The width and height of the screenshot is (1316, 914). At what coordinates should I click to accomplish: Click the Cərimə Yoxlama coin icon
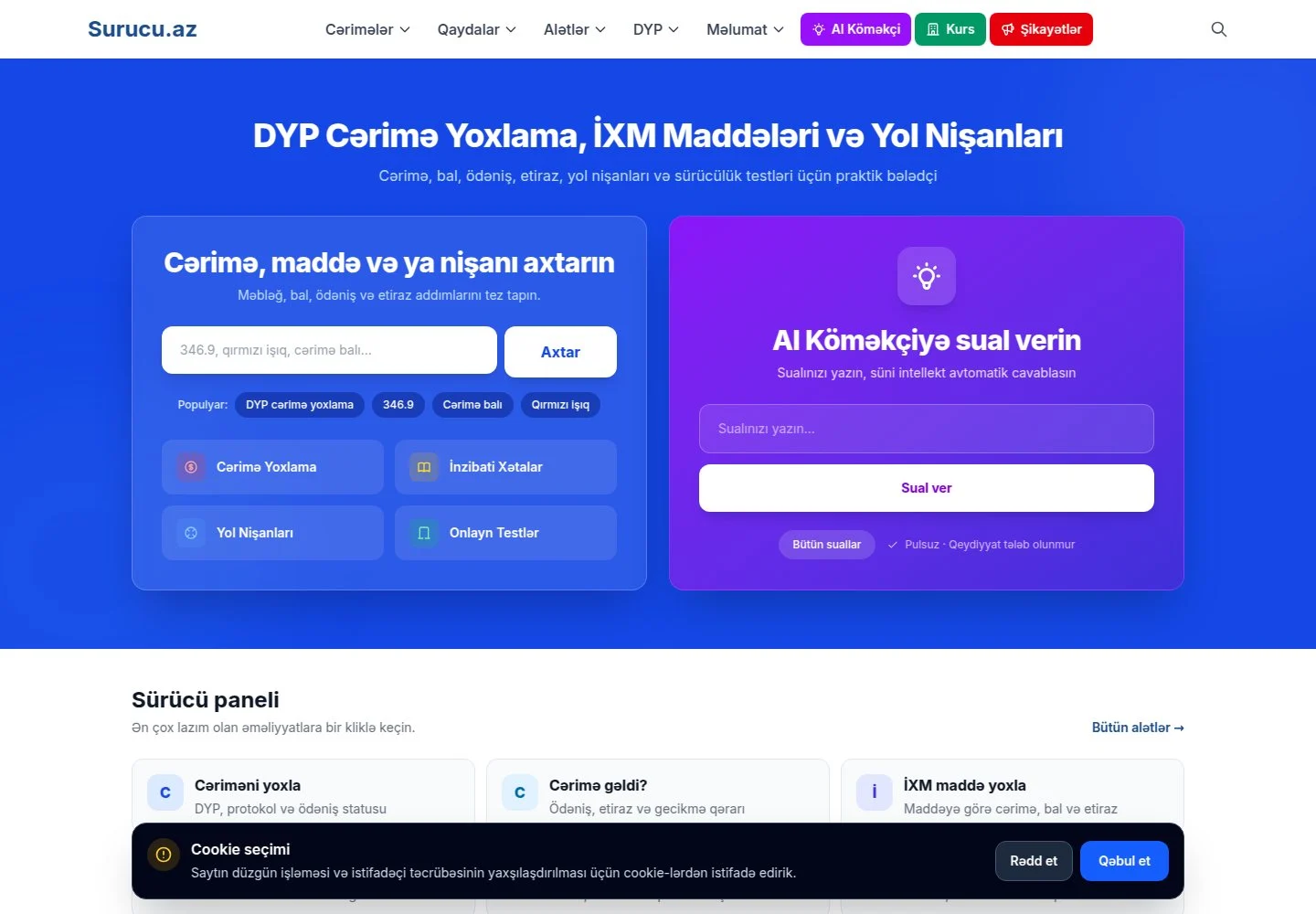(x=191, y=467)
